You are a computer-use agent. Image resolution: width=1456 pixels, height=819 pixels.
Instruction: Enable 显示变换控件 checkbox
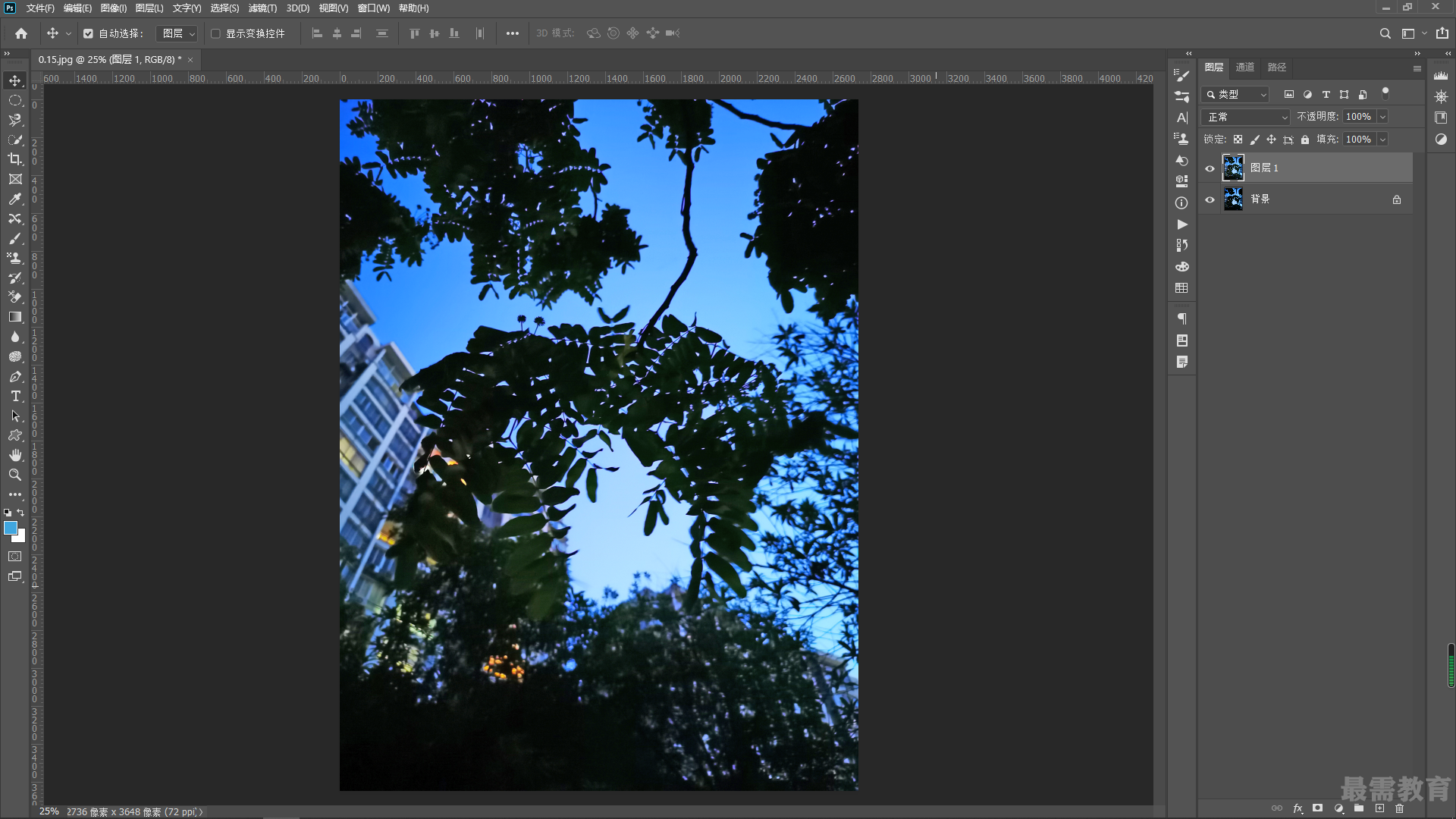click(x=215, y=33)
